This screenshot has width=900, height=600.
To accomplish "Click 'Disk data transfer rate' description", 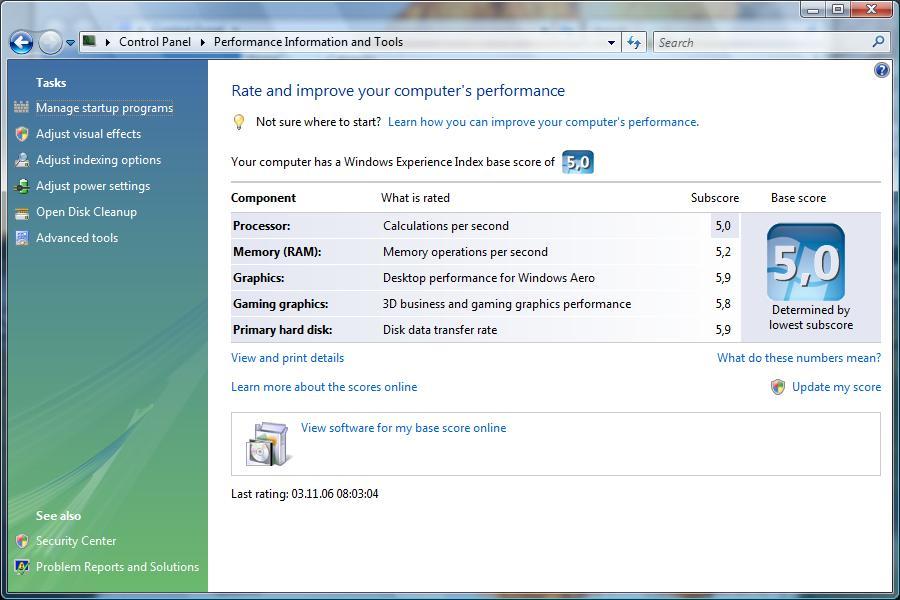I will coord(440,330).
